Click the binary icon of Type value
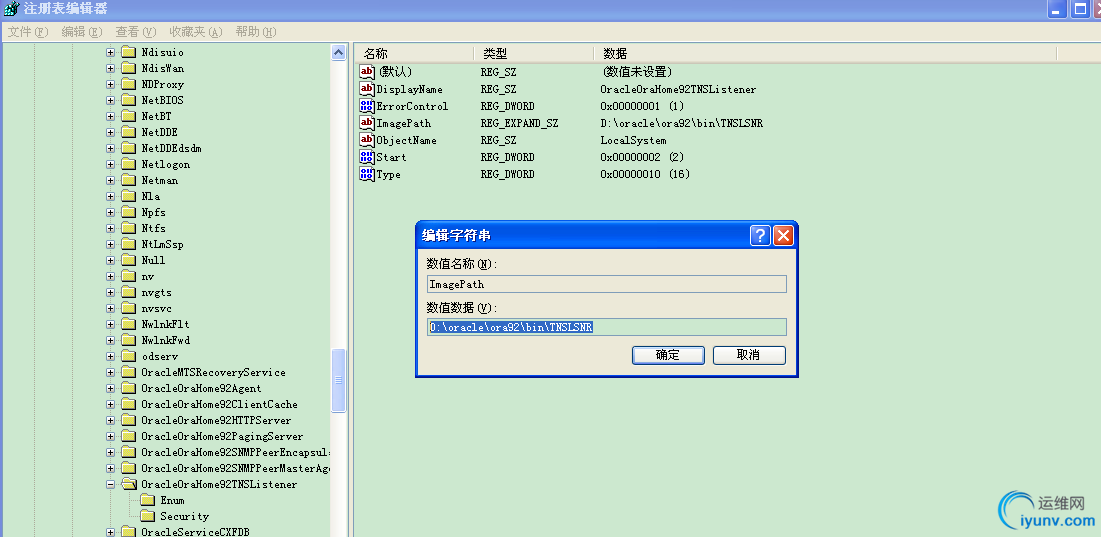The image size is (1101, 537). 367,174
